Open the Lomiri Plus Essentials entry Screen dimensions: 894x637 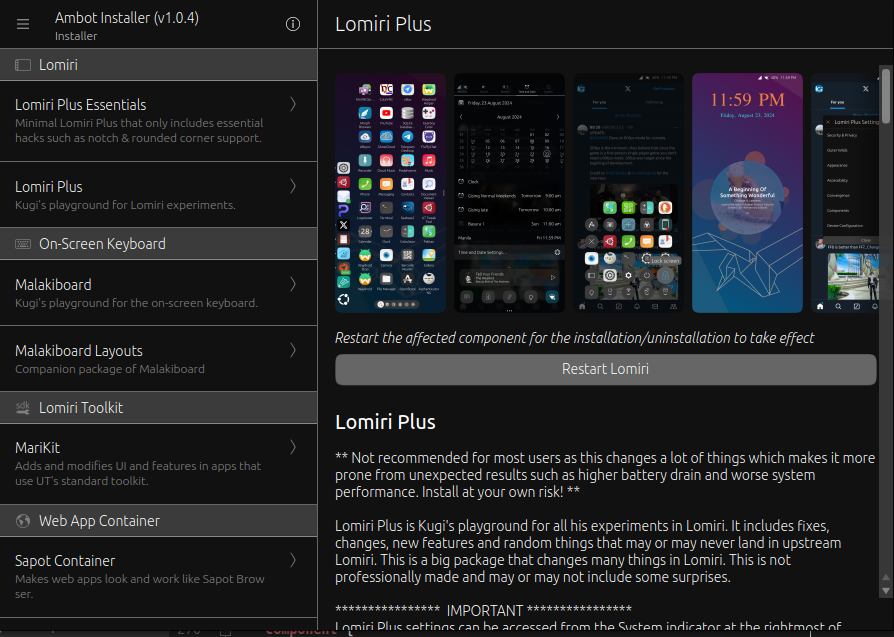159,121
